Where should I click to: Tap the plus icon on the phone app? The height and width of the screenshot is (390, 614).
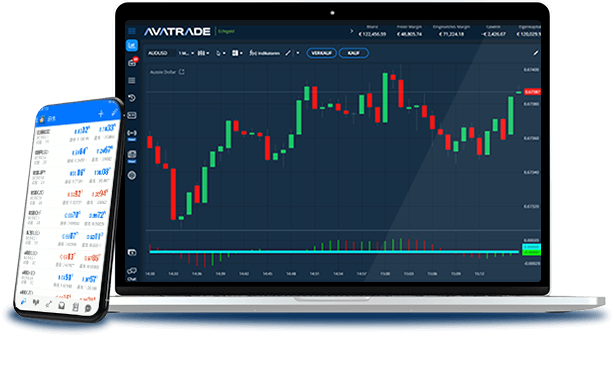(101, 114)
